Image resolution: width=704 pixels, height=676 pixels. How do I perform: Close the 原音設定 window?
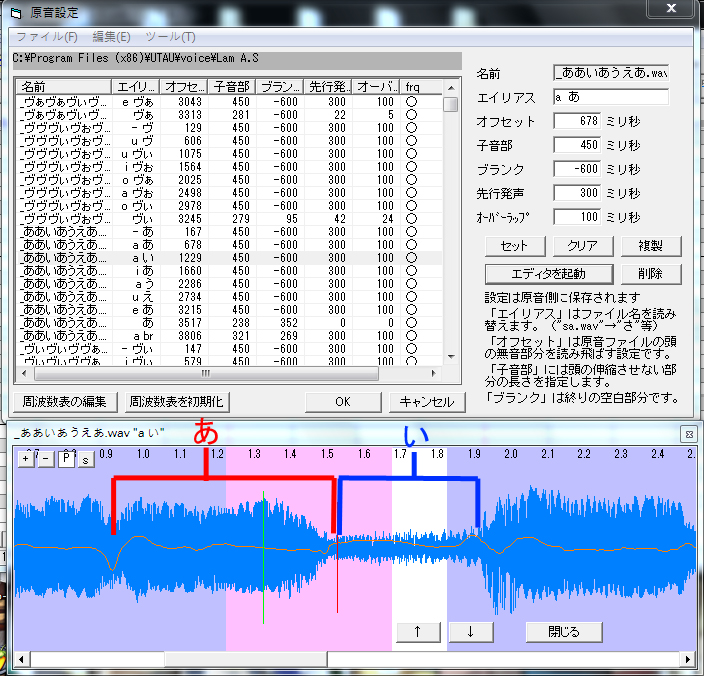671,8
